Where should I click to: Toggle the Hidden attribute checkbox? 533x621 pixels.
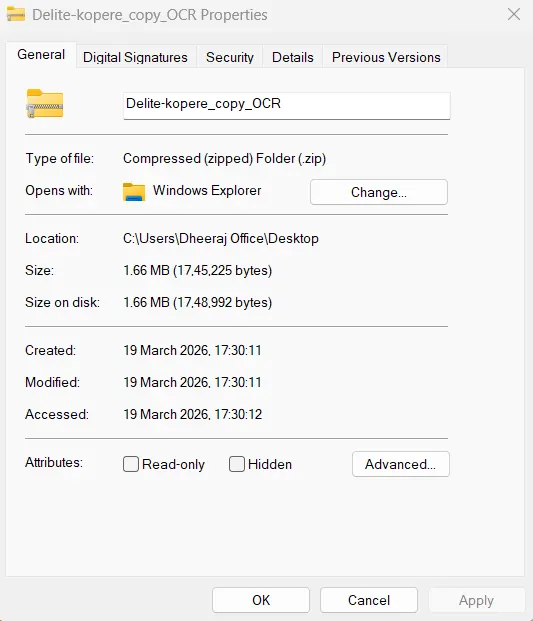(237, 464)
